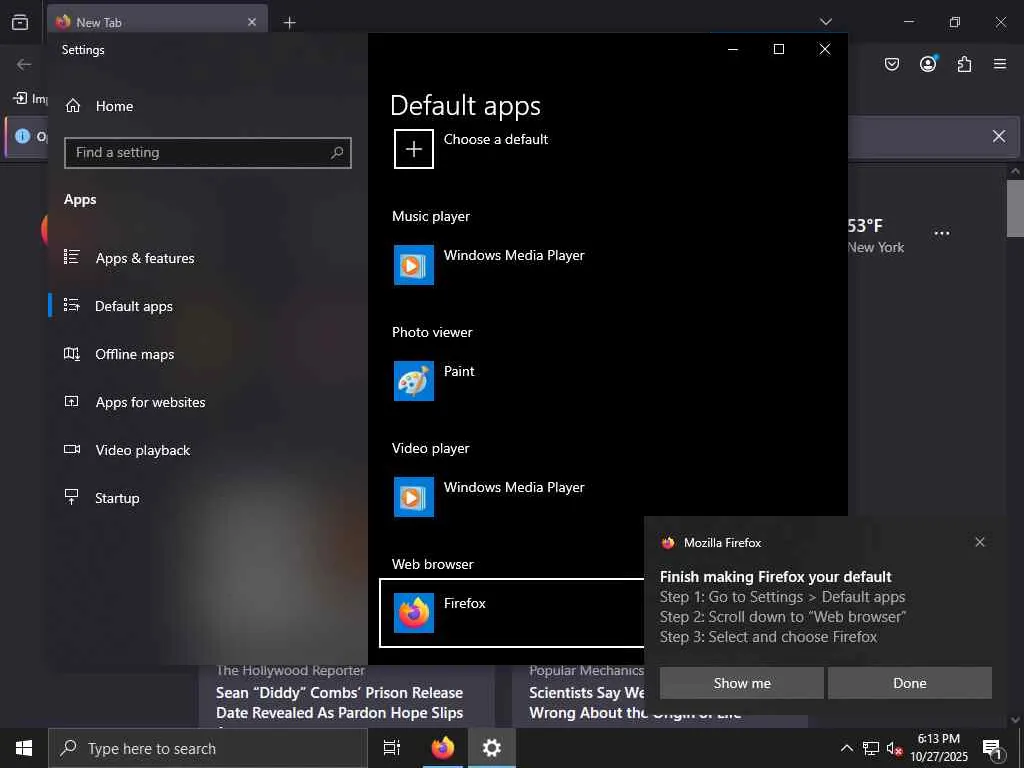Open Firefox View icon at top left
This screenshot has height=768, width=1024.
(x=20, y=22)
